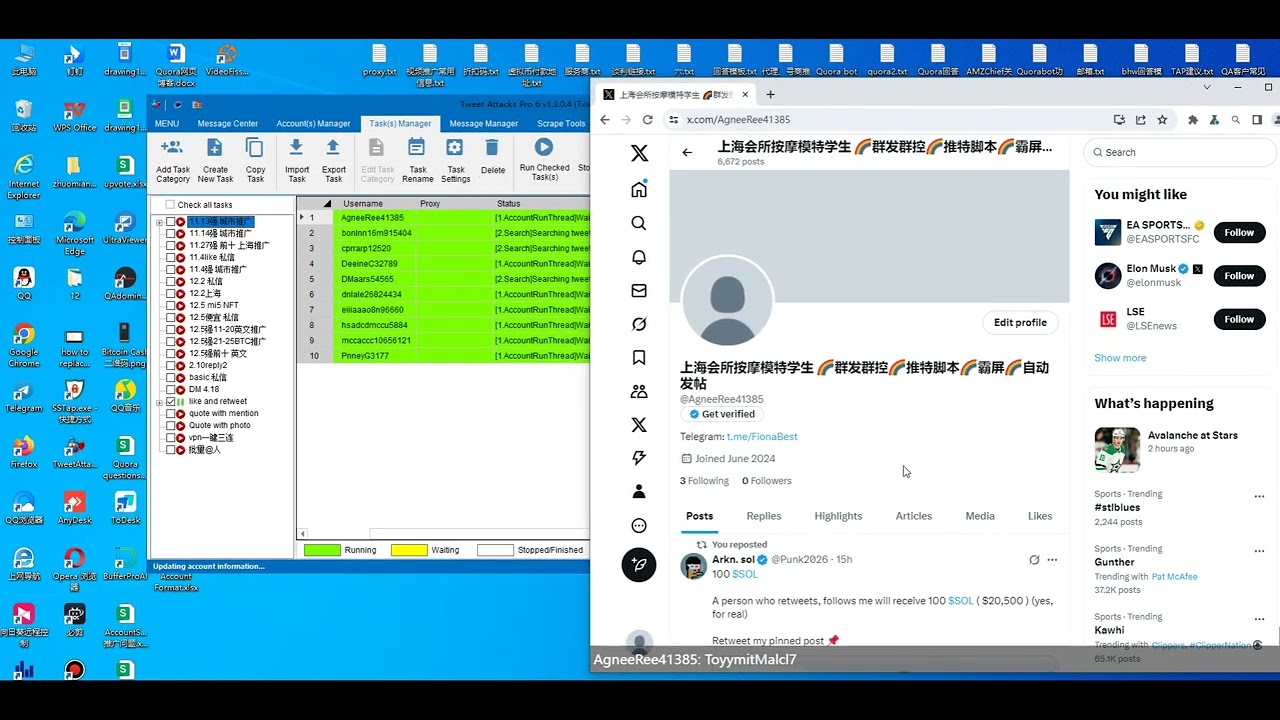This screenshot has width=1280, height=720.
Task: Open Media tab on X profile
Action: pos(980,516)
